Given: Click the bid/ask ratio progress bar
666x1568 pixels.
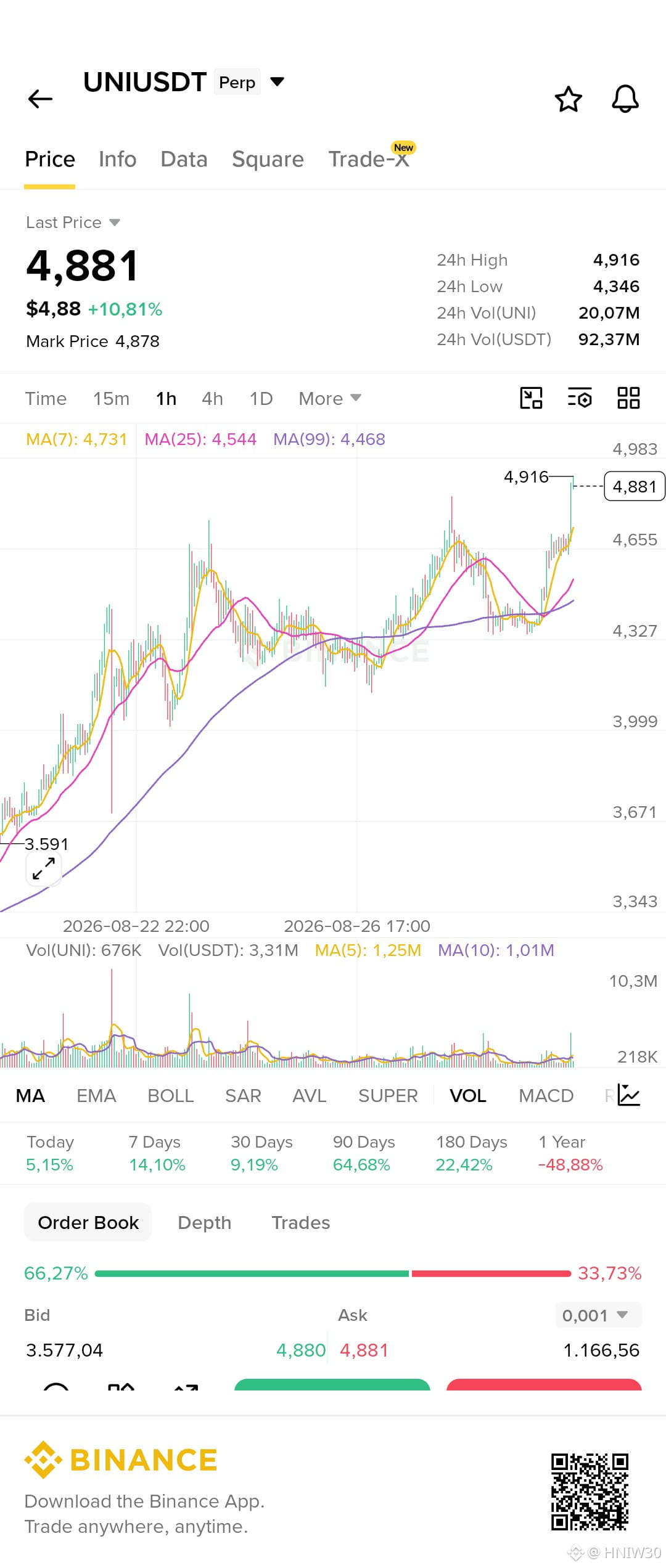Looking at the screenshot, I should (x=333, y=1273).
